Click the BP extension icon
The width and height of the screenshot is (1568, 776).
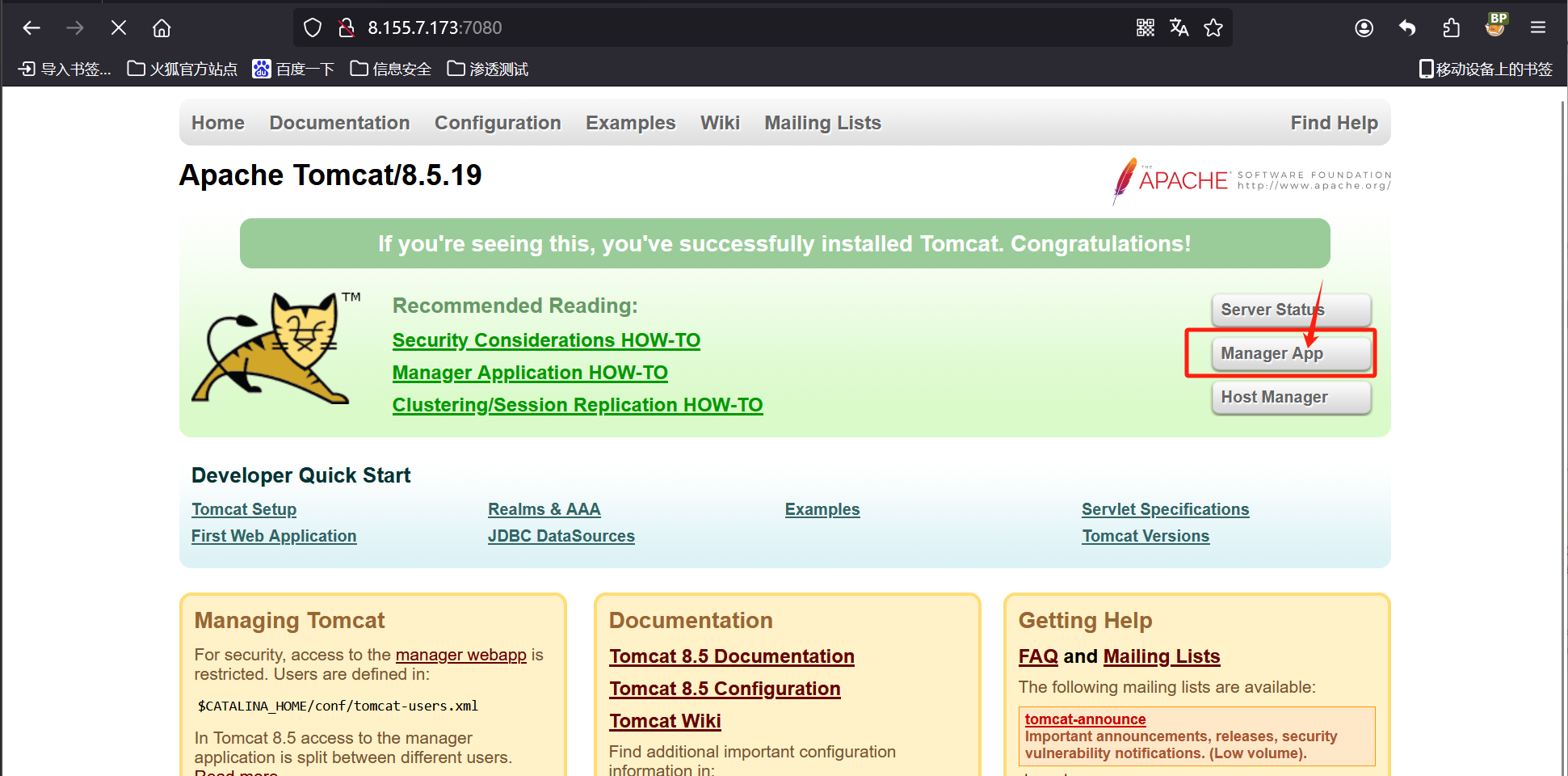pos(1496,26)
